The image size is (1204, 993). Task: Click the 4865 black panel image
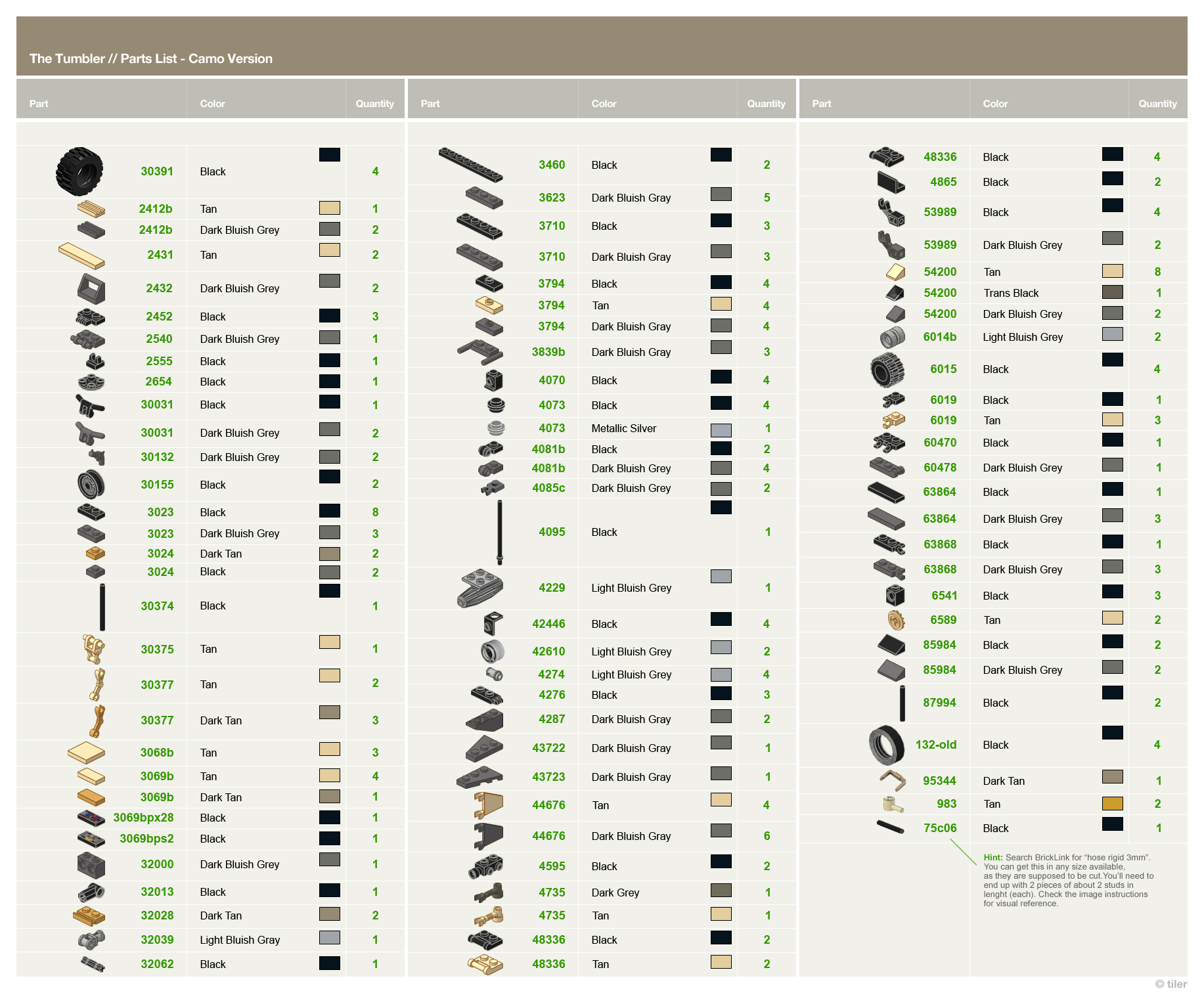point(891,182)
